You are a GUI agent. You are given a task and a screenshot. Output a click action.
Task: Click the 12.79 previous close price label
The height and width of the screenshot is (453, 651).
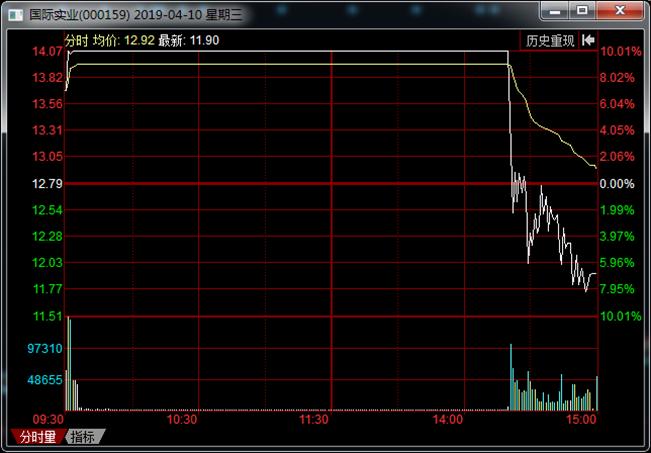[x=47, y=184]
